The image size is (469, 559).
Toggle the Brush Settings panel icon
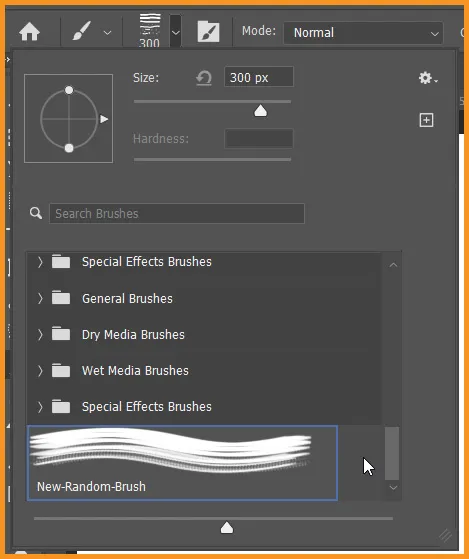(208, 31)
